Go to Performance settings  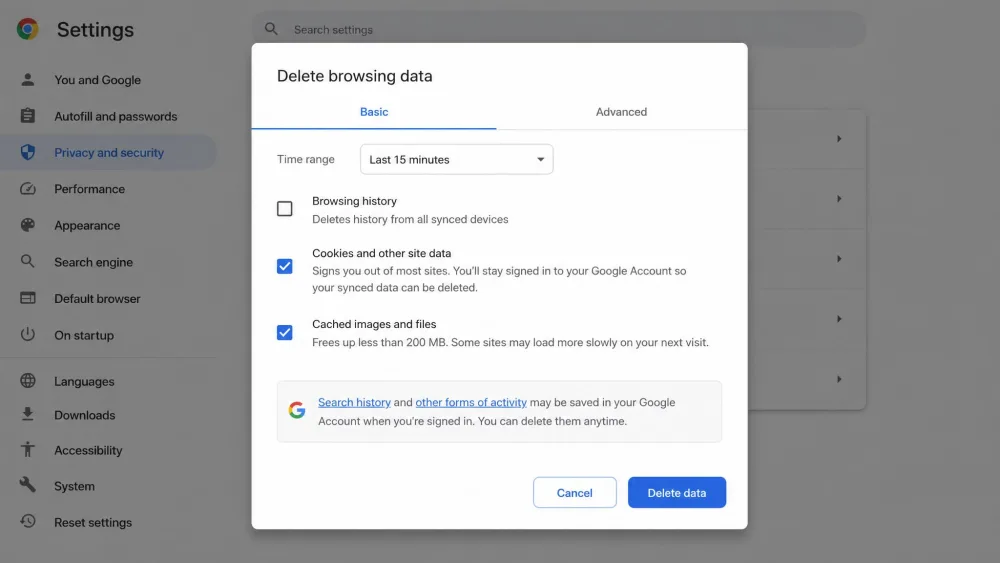(89, 189)
